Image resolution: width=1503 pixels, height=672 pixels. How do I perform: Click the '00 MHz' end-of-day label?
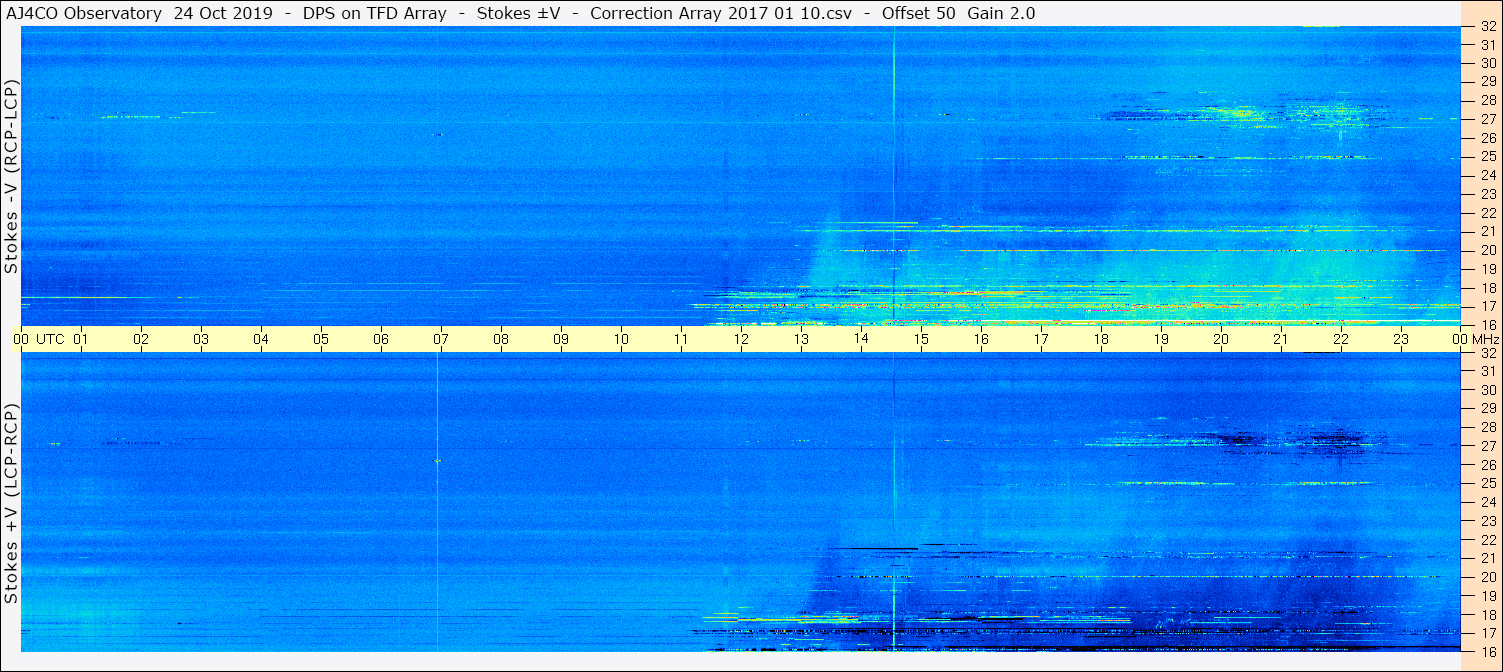click(1476, 339)
